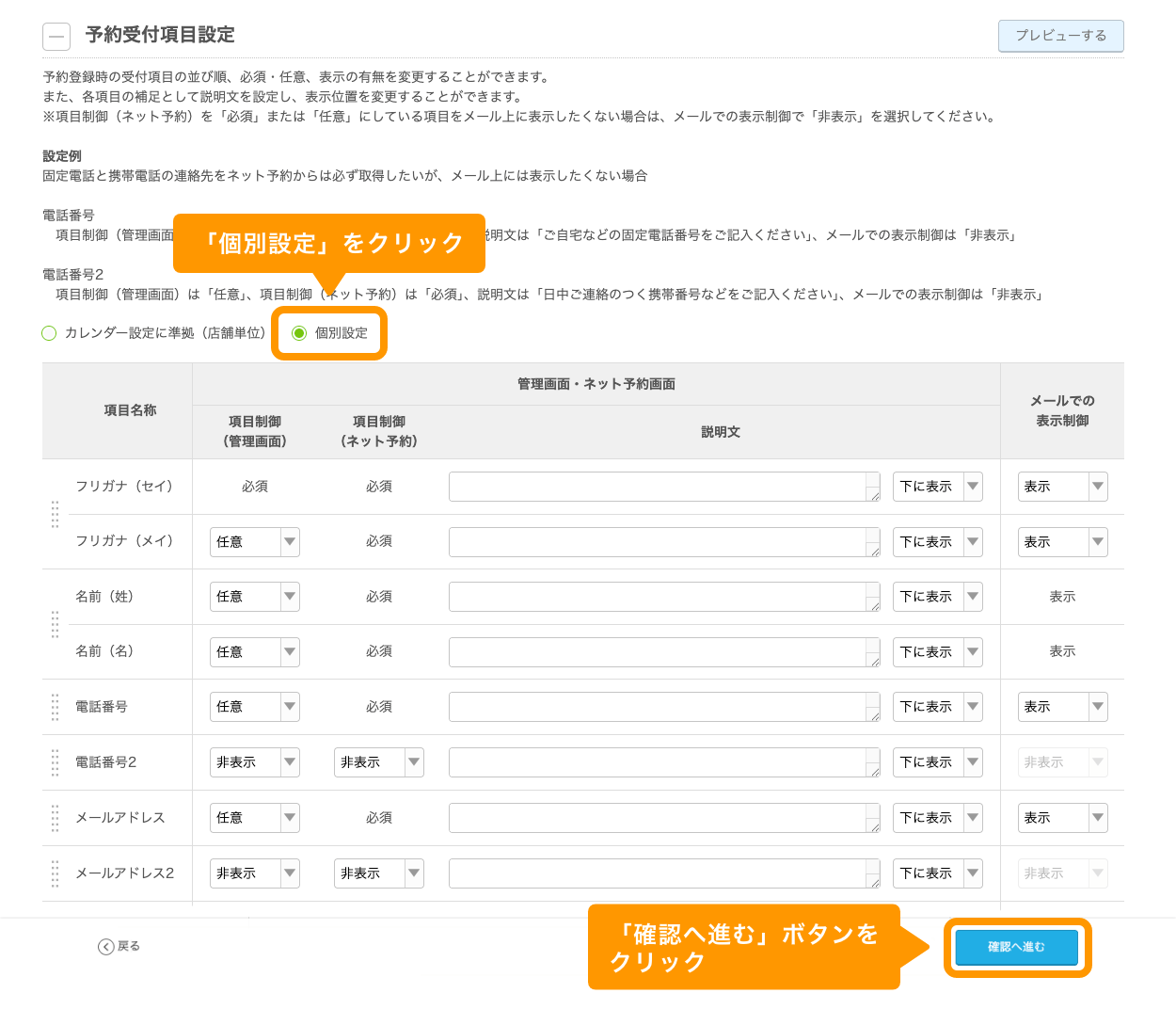
Task: Click description text field for 名前（名）
Action: (664, 652)
